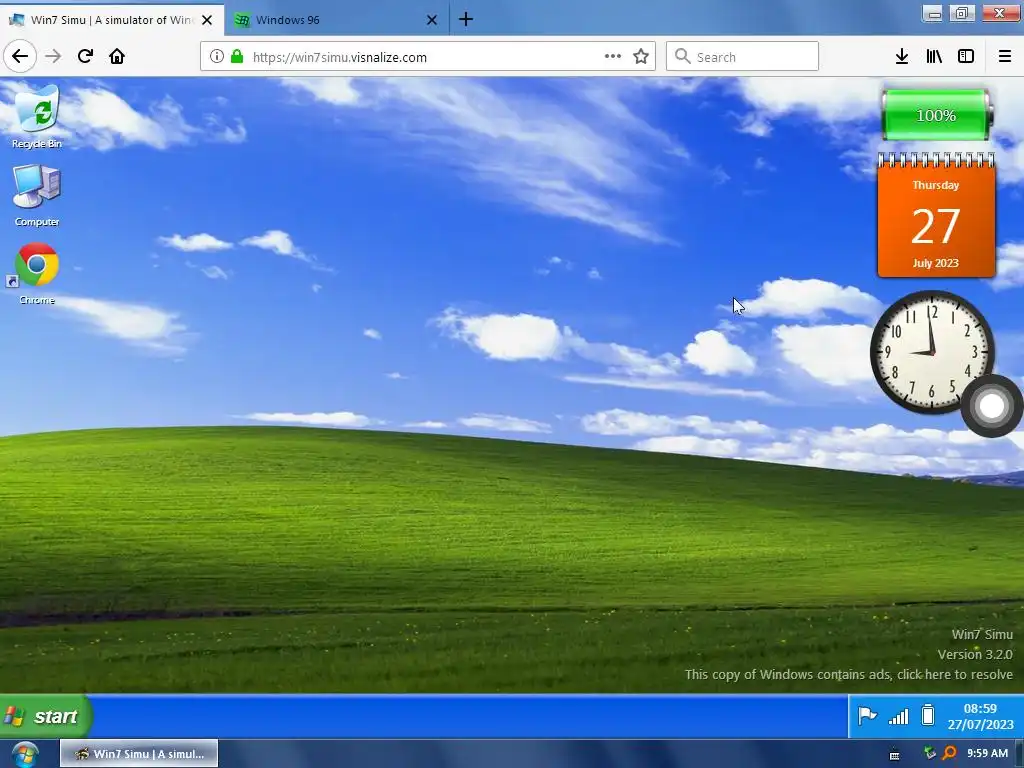Click the host Windows Start orb
Image resolution: width=1024 pixels, height=768 pixels.
tap(25, 754)
